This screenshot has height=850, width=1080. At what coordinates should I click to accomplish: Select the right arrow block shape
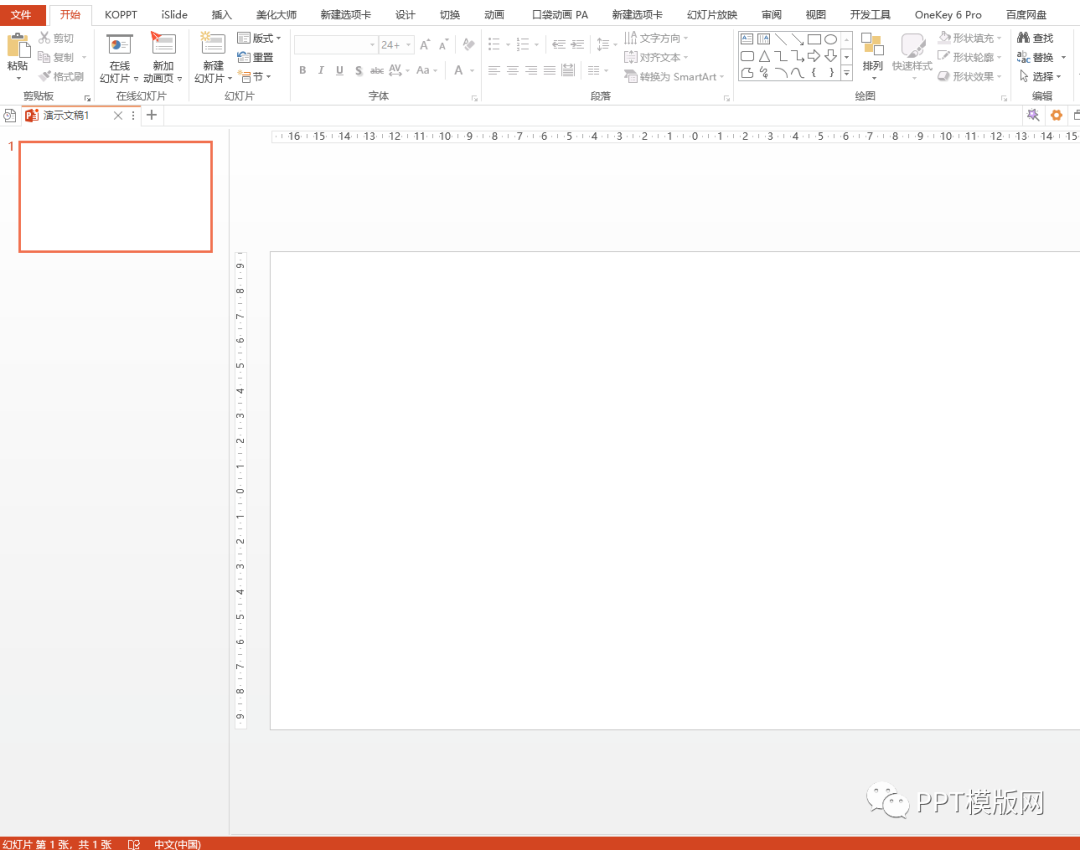click(814, 56)
